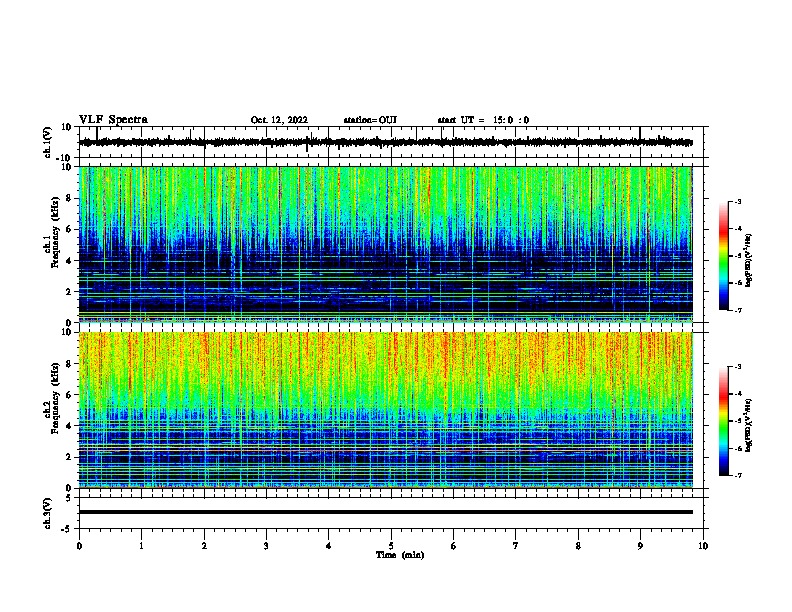Click the "Time (min)" axis label
This screenshot has width=792, height=612.
[400, 555]
